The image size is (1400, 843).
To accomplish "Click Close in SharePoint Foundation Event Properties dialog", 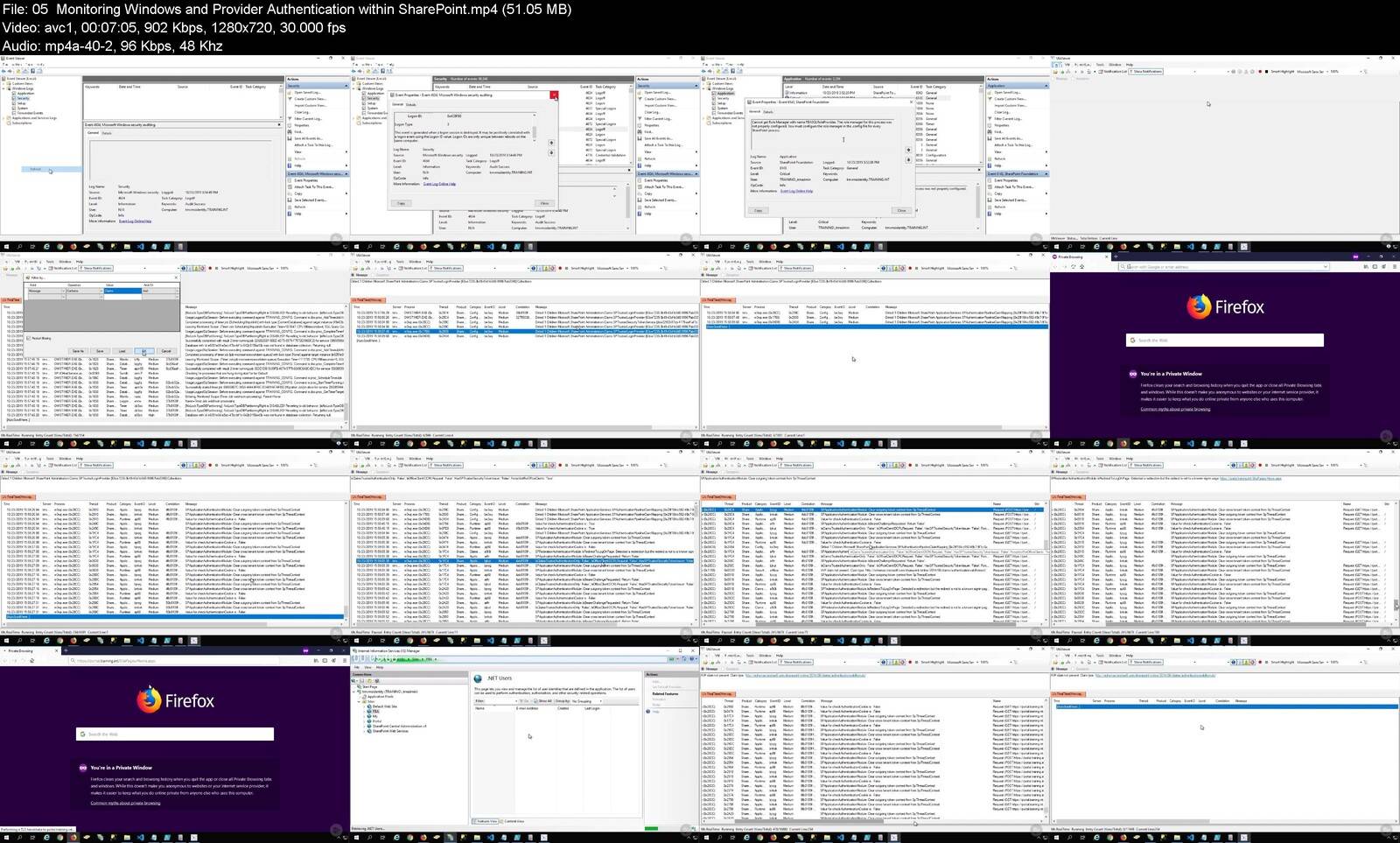I will pyautogui.click(x=901, y=210).
